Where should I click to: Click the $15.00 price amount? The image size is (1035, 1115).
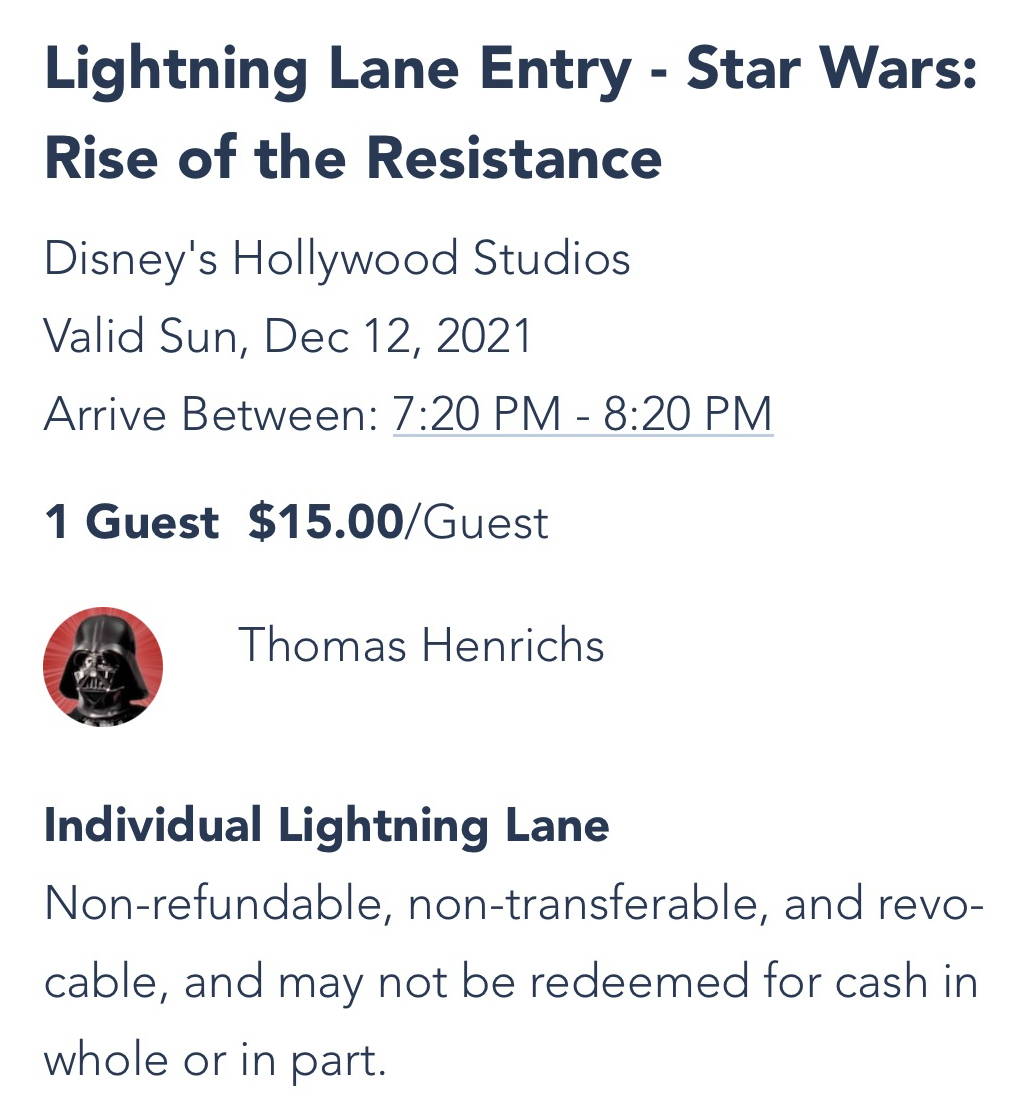[x=325, y=522]
